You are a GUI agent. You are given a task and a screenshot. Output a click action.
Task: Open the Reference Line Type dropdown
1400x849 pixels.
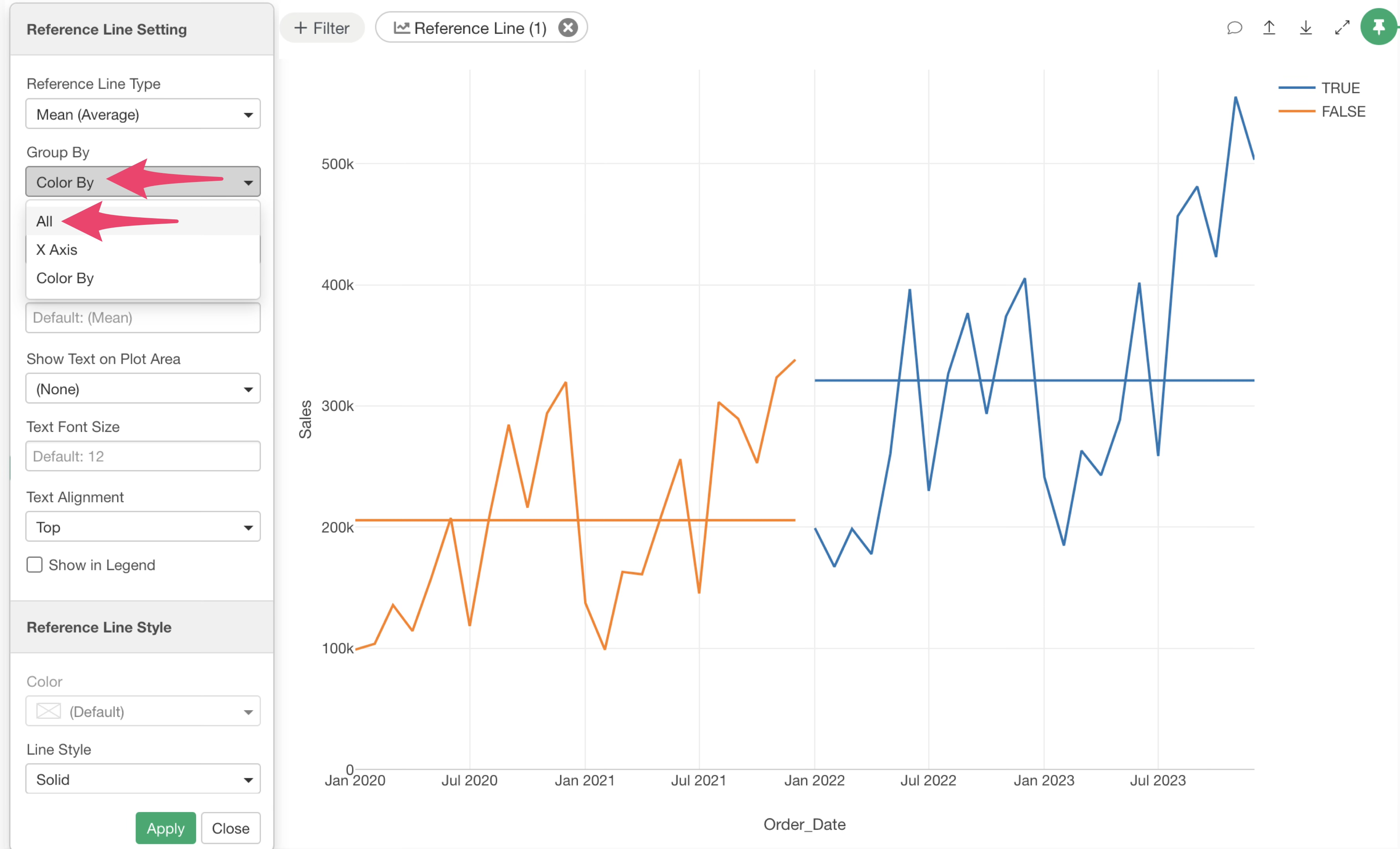143,114
